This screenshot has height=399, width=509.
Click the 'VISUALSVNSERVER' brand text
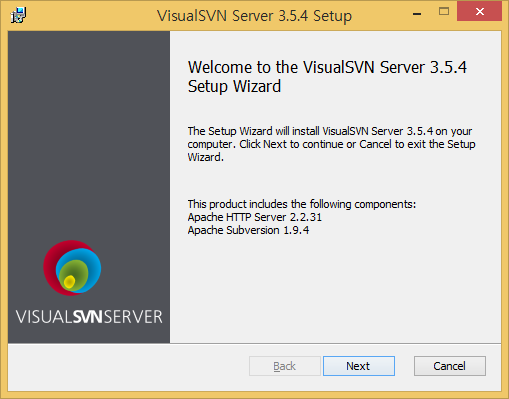coord(89,317)
